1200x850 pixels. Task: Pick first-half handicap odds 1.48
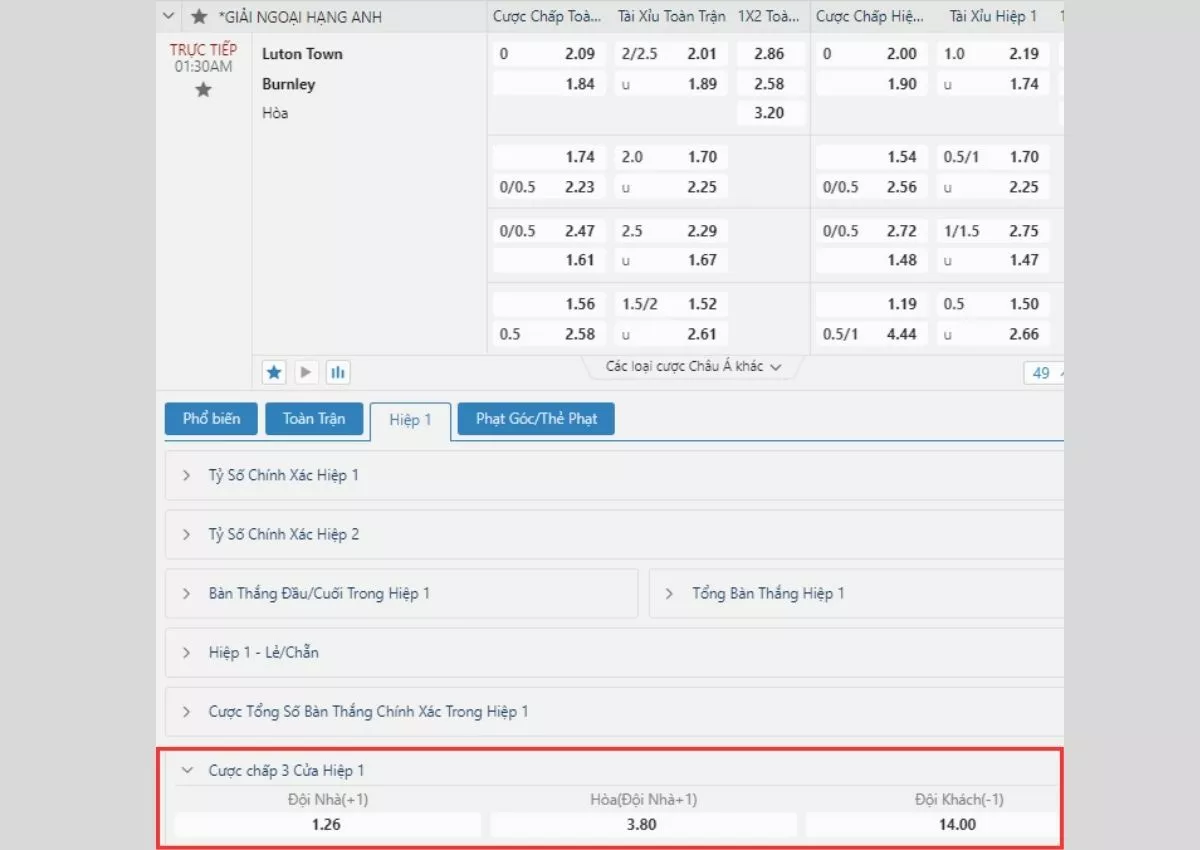[x=871, y=260]
